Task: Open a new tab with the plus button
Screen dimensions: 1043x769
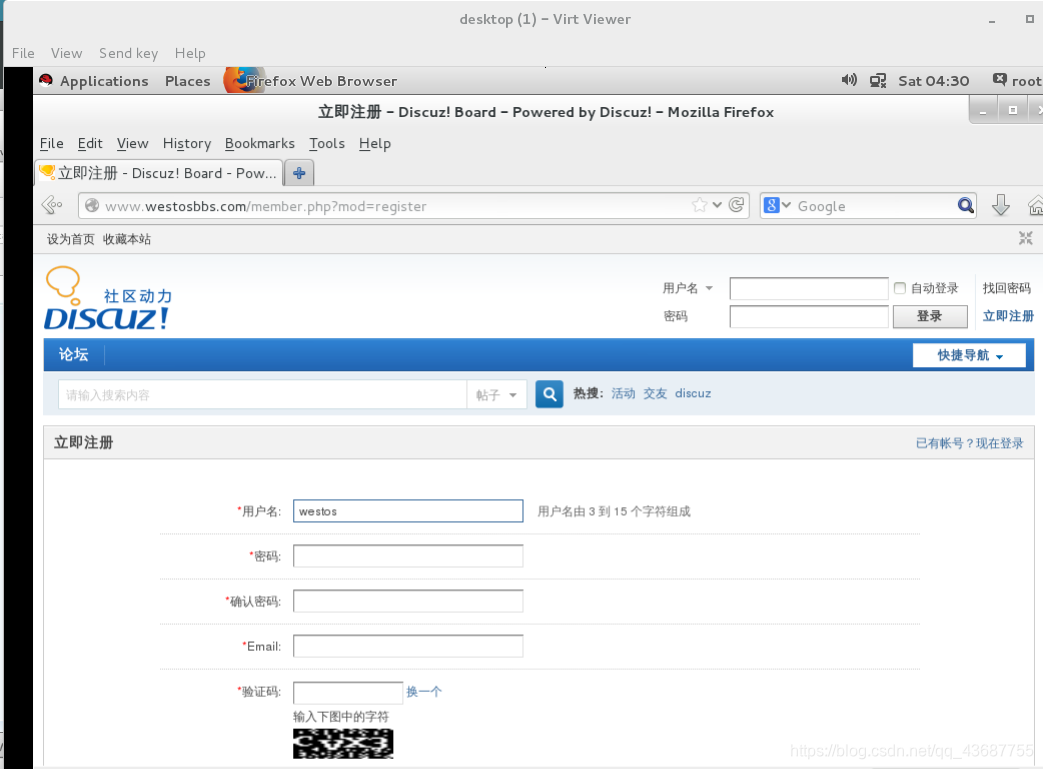Action: pyautogui.click(x=299, y=173)
